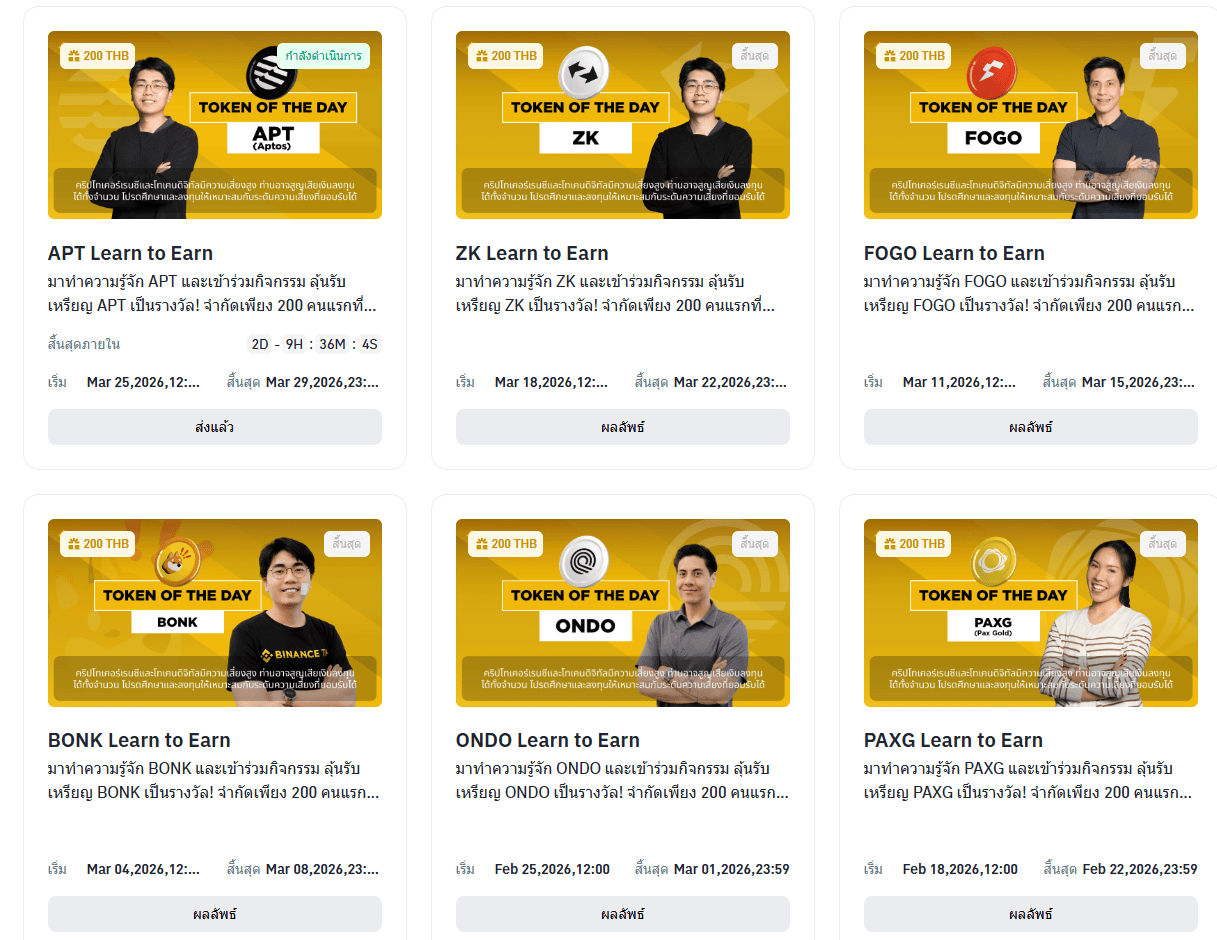This screenshot has height=940, width=1217.
Task: Click the 'PAXG Learn to Earn' title
Action: (x=953, y=740)
